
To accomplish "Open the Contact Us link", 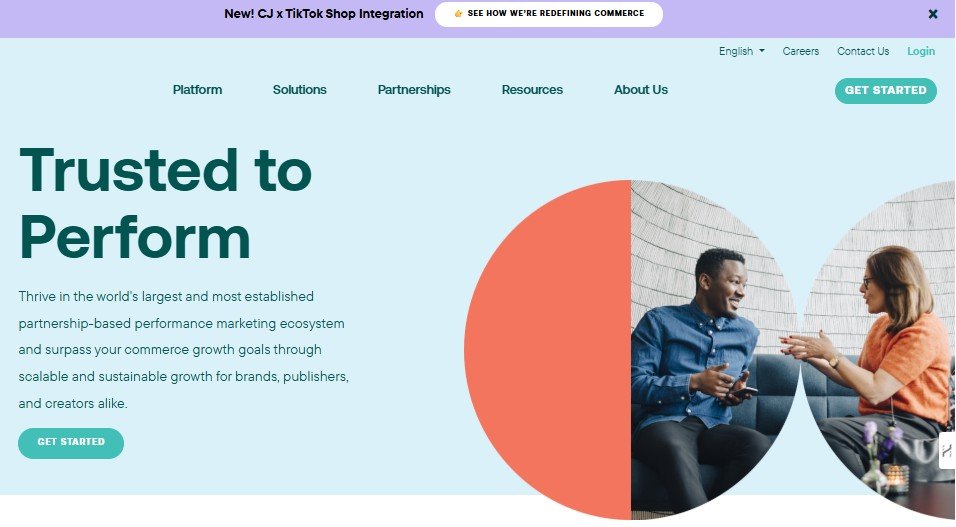I will pyautogui.click(x=862, y=51).
